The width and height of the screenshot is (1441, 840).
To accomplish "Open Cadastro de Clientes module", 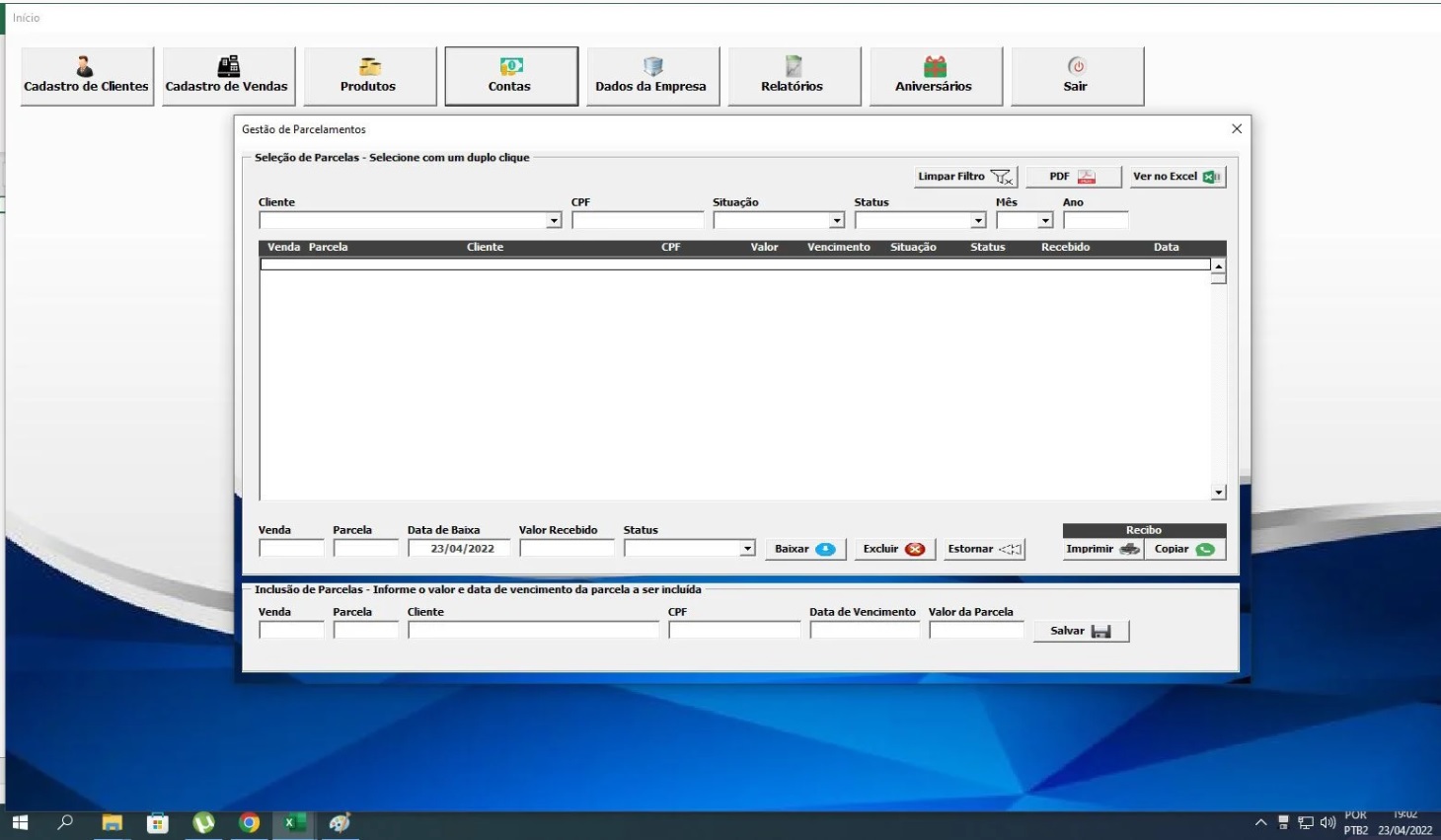I will (87, 76).
